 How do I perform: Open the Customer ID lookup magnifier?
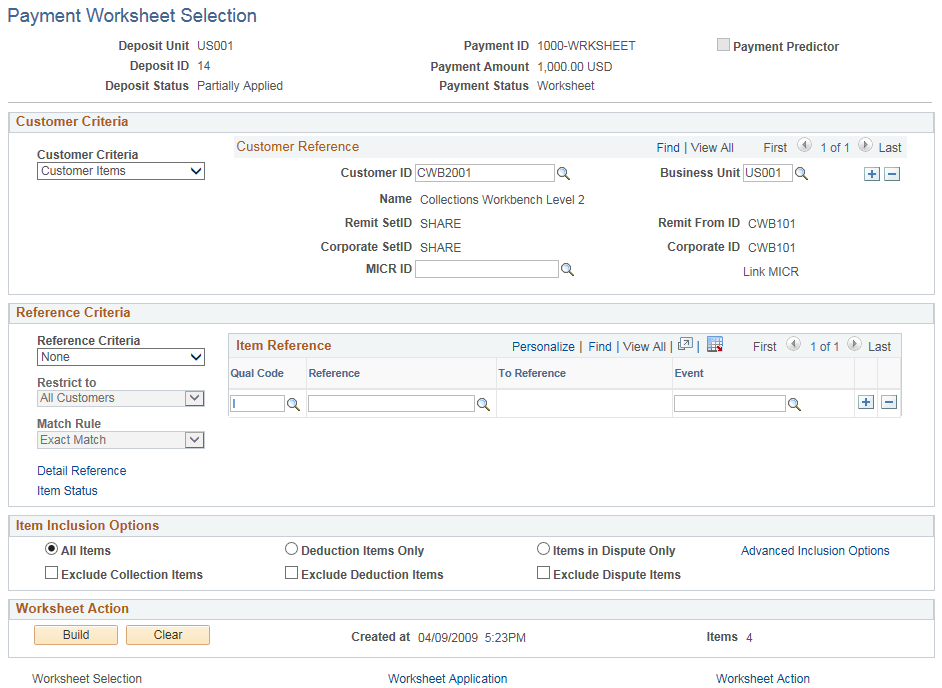pyautogui.click(x=563, y=173)
